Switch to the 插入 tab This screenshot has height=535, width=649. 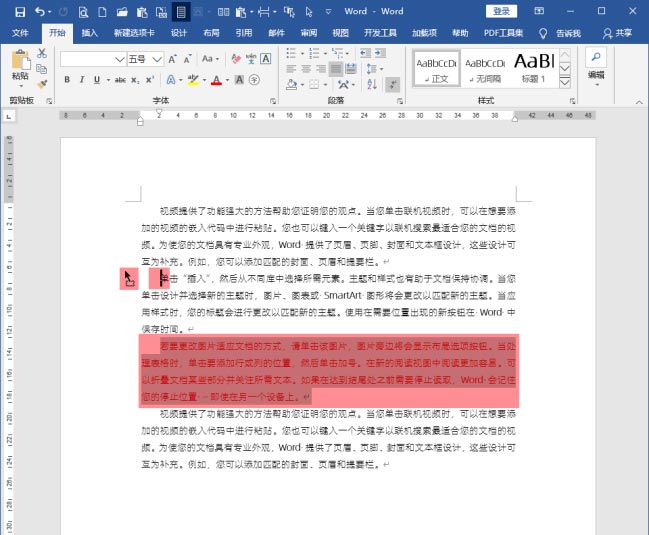pyautogui.click(x=89, y=33)
